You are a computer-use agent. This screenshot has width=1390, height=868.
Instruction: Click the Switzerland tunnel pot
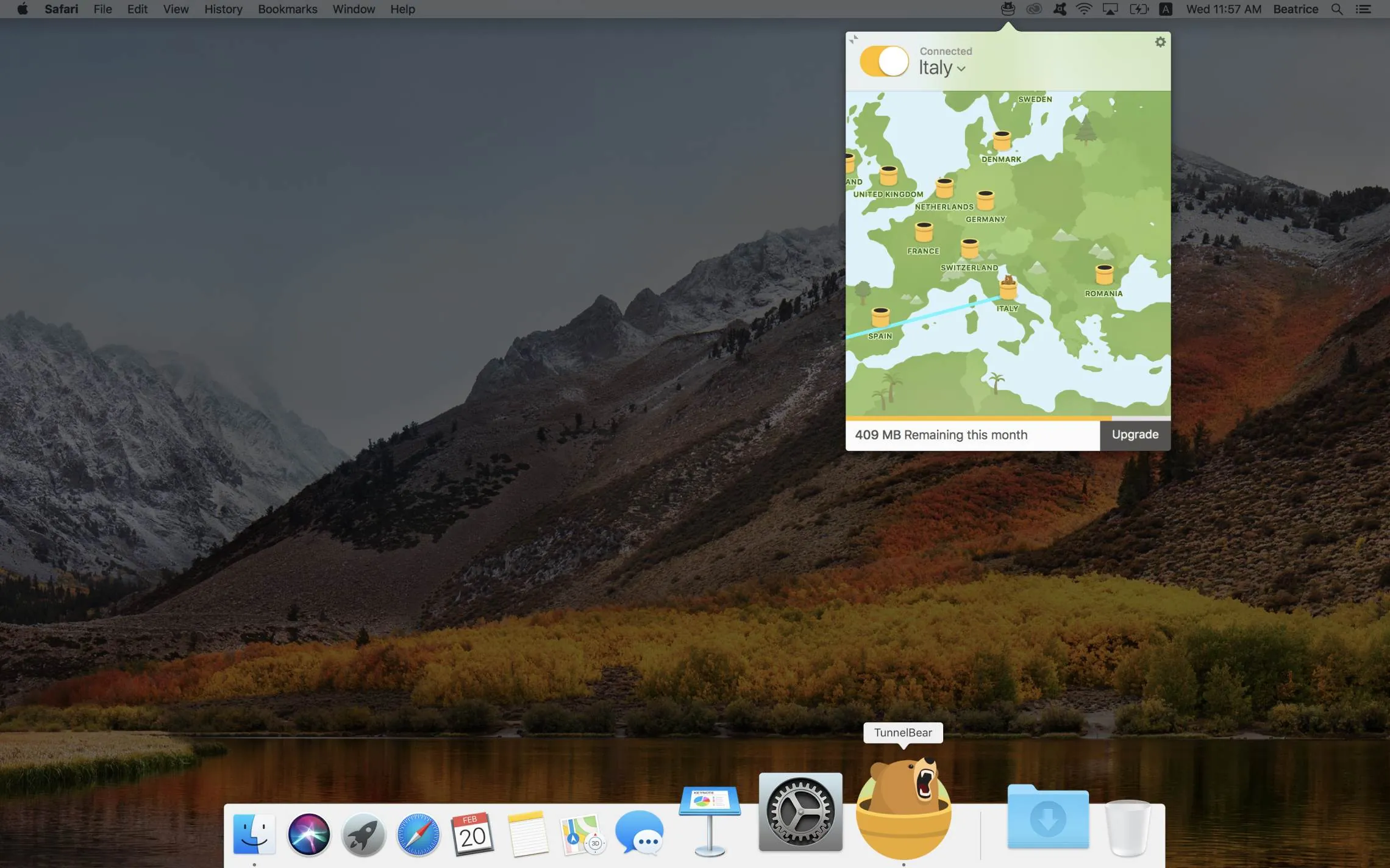(x=969, y=248)
